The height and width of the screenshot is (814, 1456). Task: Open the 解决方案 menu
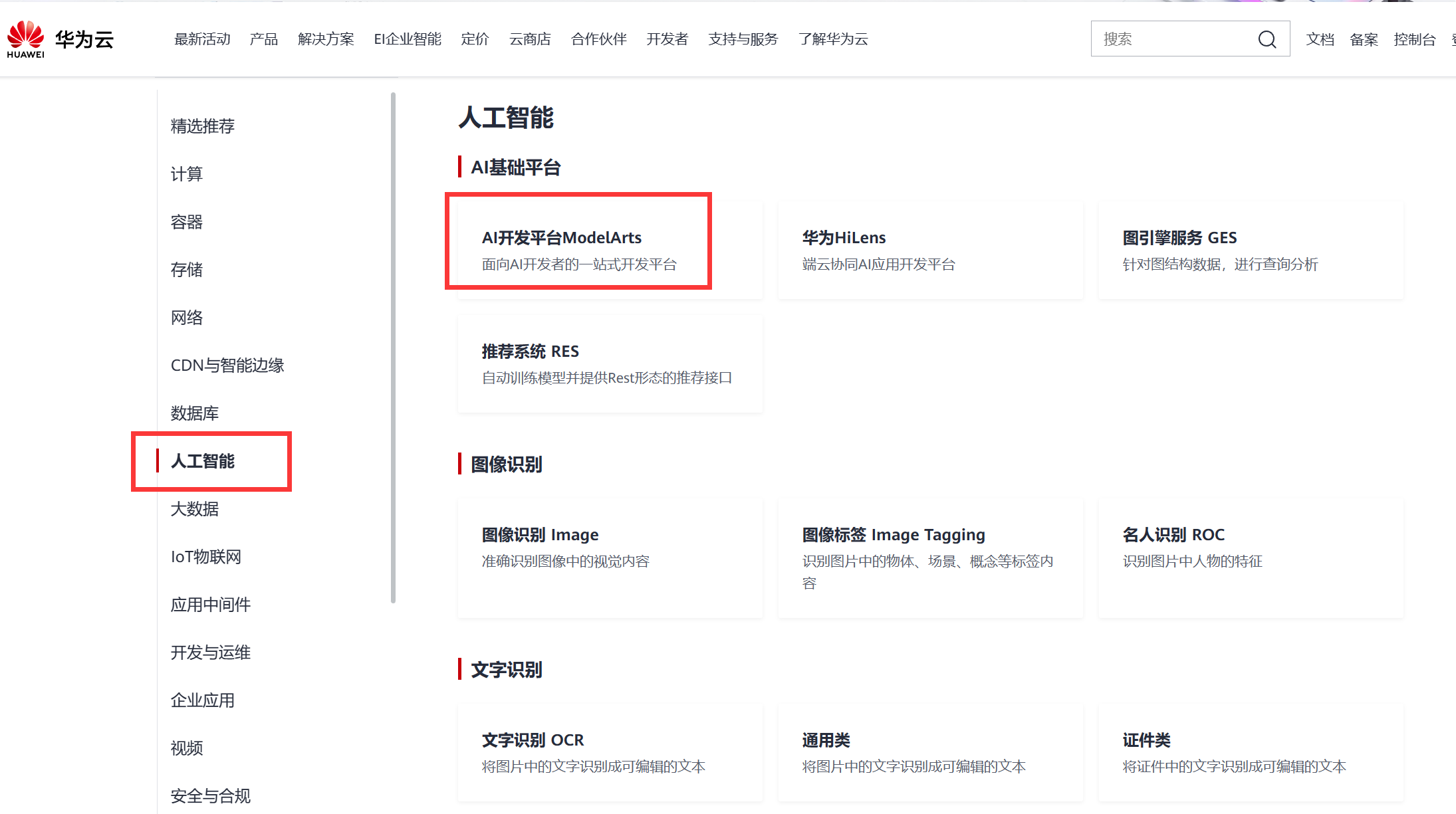click(326, 39)
